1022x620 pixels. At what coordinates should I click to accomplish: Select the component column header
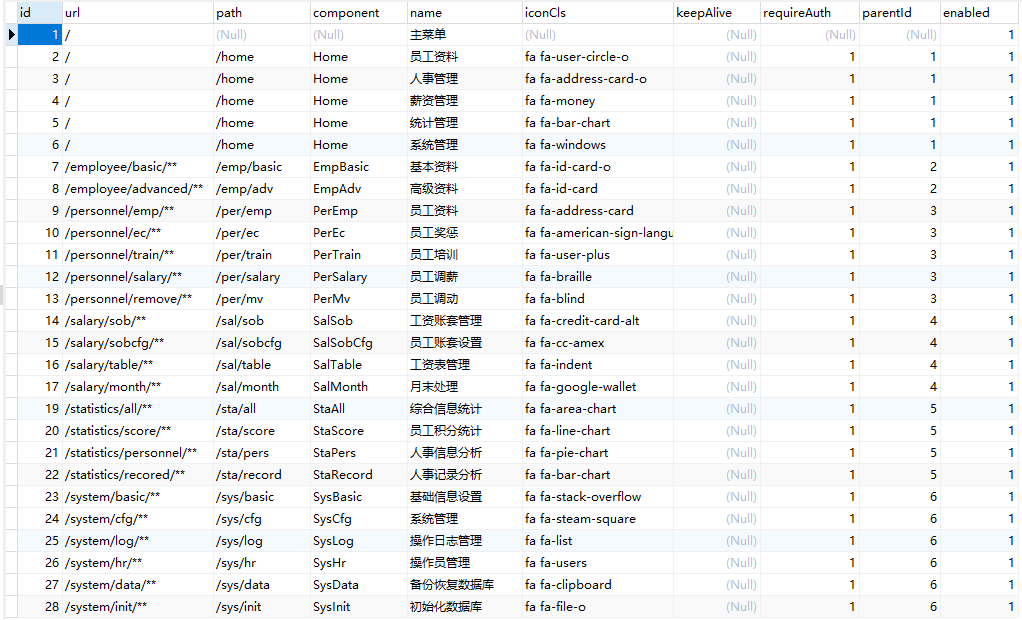pos(358,12)
